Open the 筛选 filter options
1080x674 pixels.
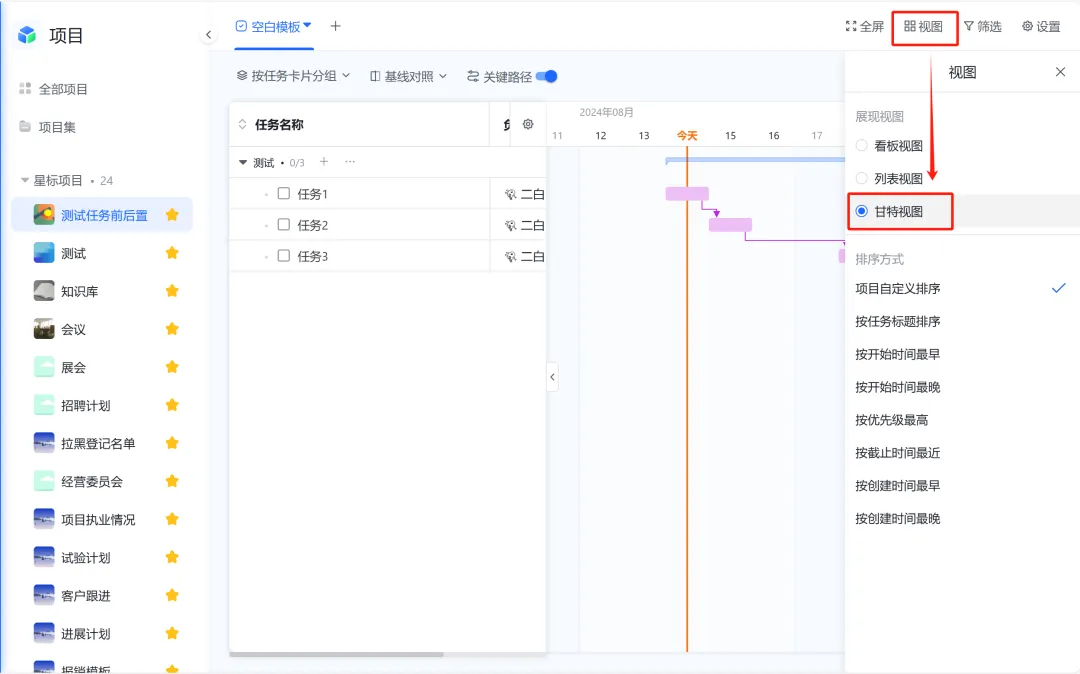click(983, 26)
